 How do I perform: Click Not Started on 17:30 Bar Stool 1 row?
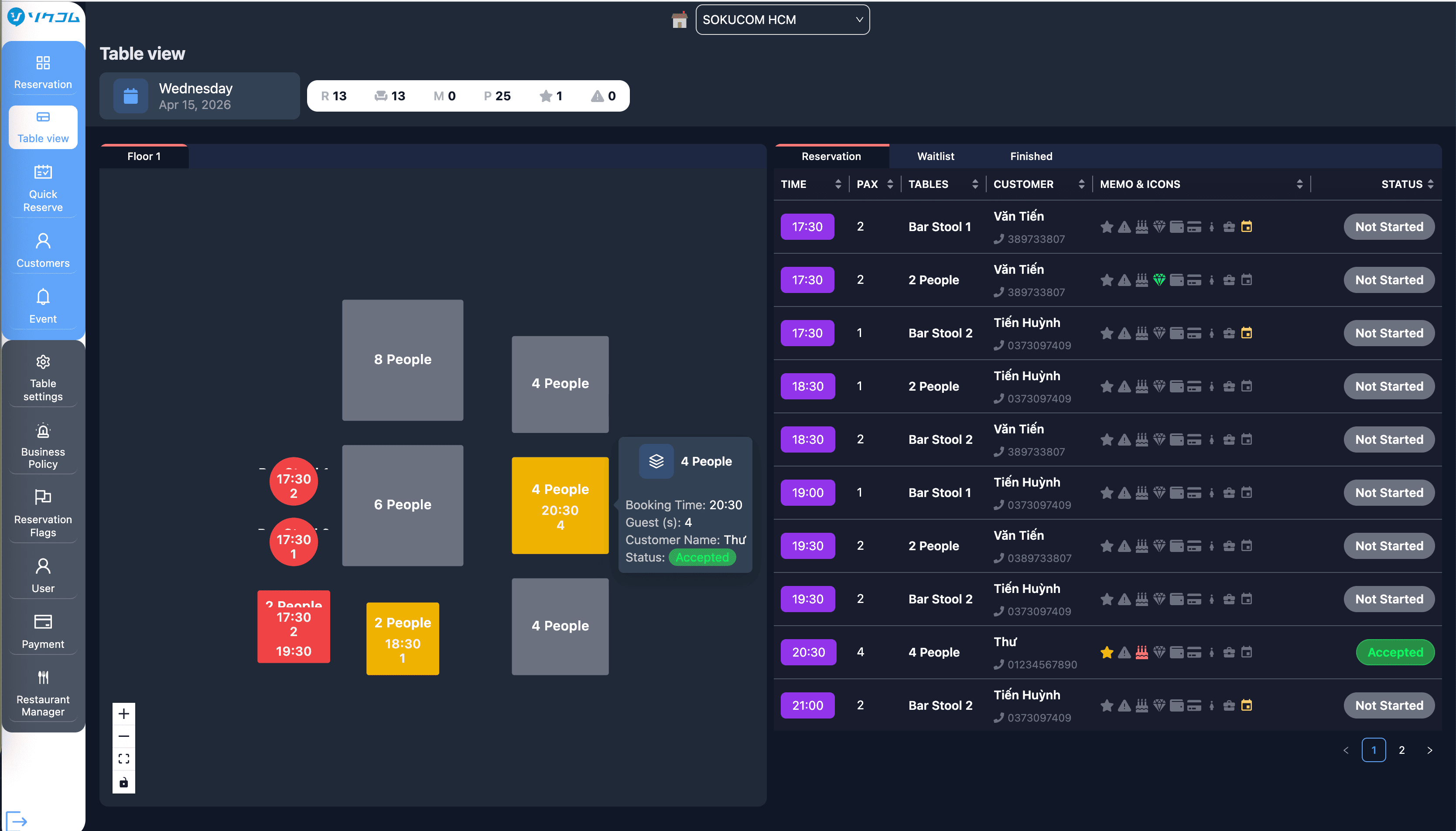pos(1389,227)
